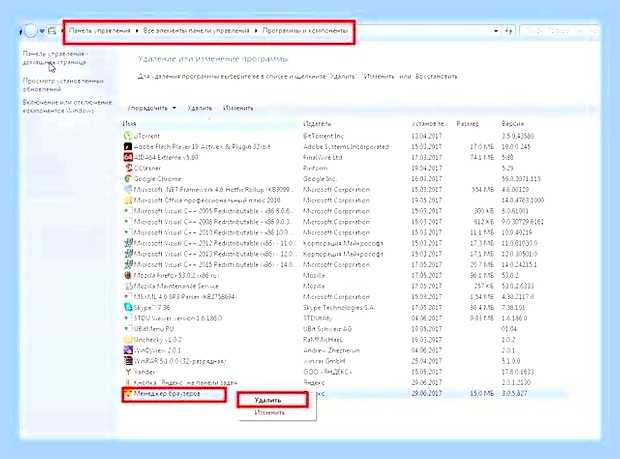Select the Кнопка Яндекс на панели задач row
Screen dimensions: 620x459
click(x=346, y=383)
